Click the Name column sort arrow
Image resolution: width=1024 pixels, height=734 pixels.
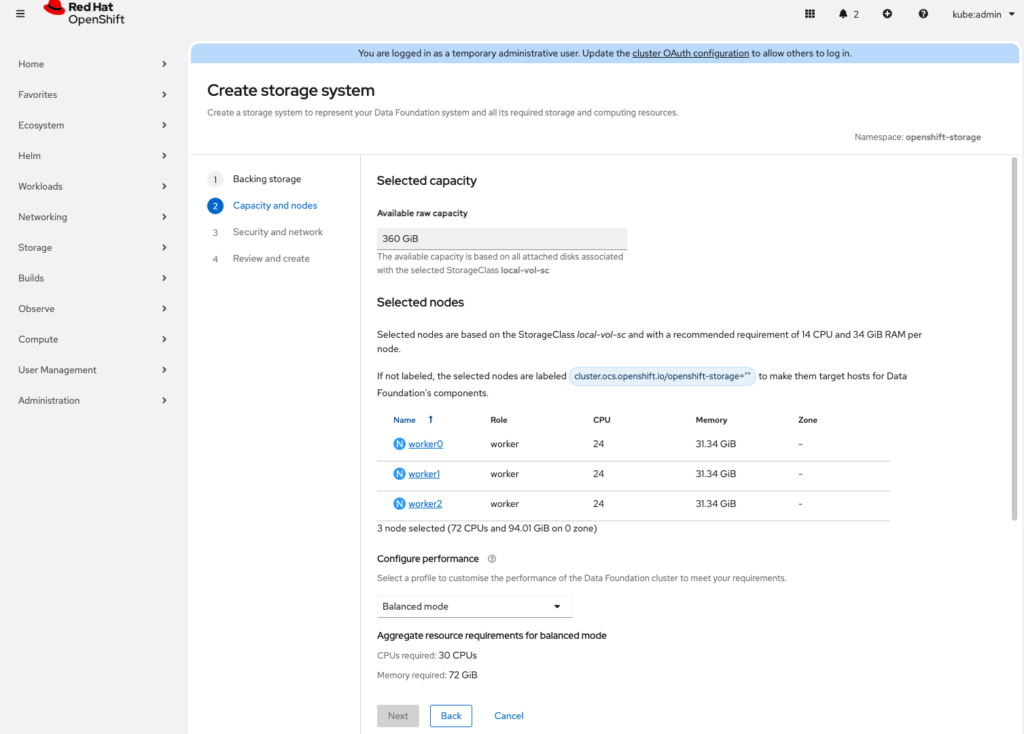click(x=431, y=420)
